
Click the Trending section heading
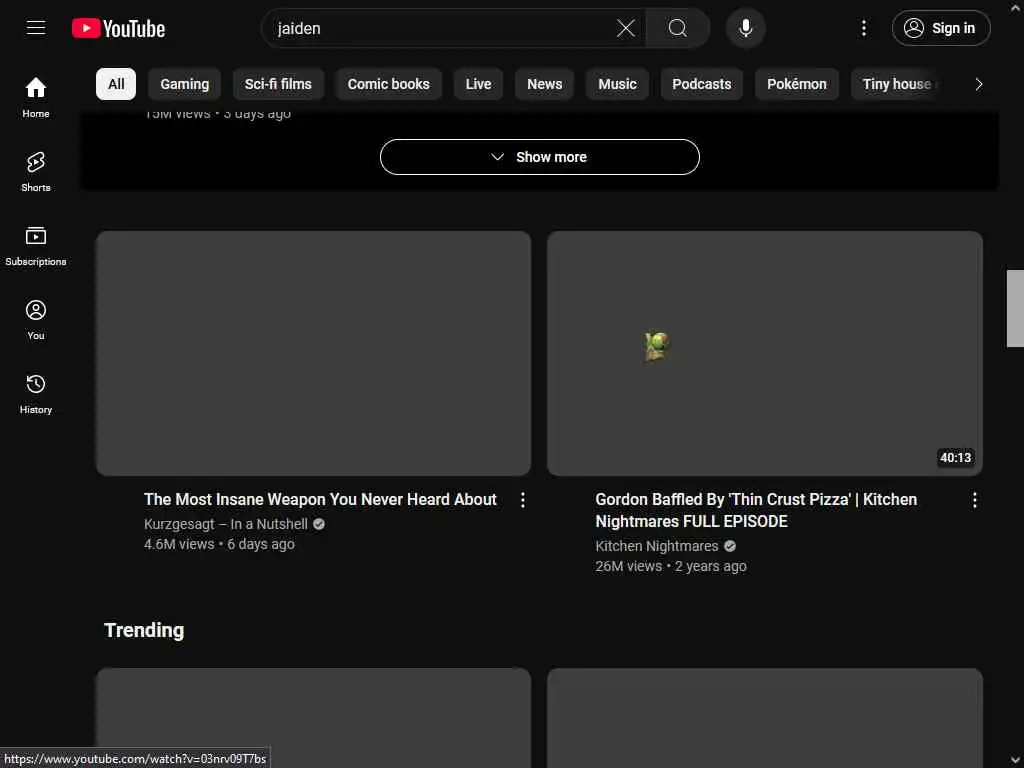click(x=144, y=630)
